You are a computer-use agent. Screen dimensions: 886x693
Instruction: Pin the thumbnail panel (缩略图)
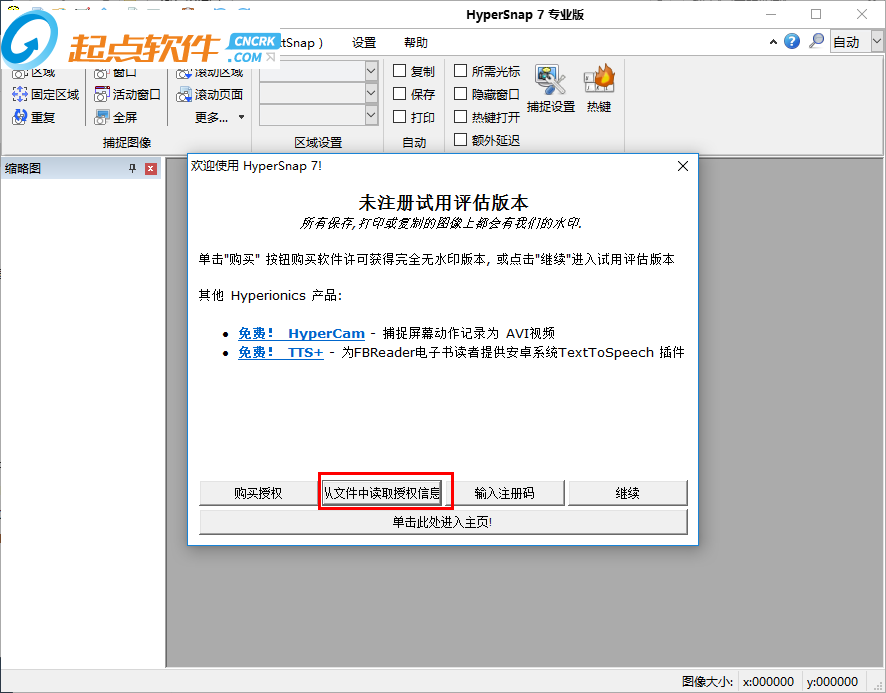(x=132, y=168)
